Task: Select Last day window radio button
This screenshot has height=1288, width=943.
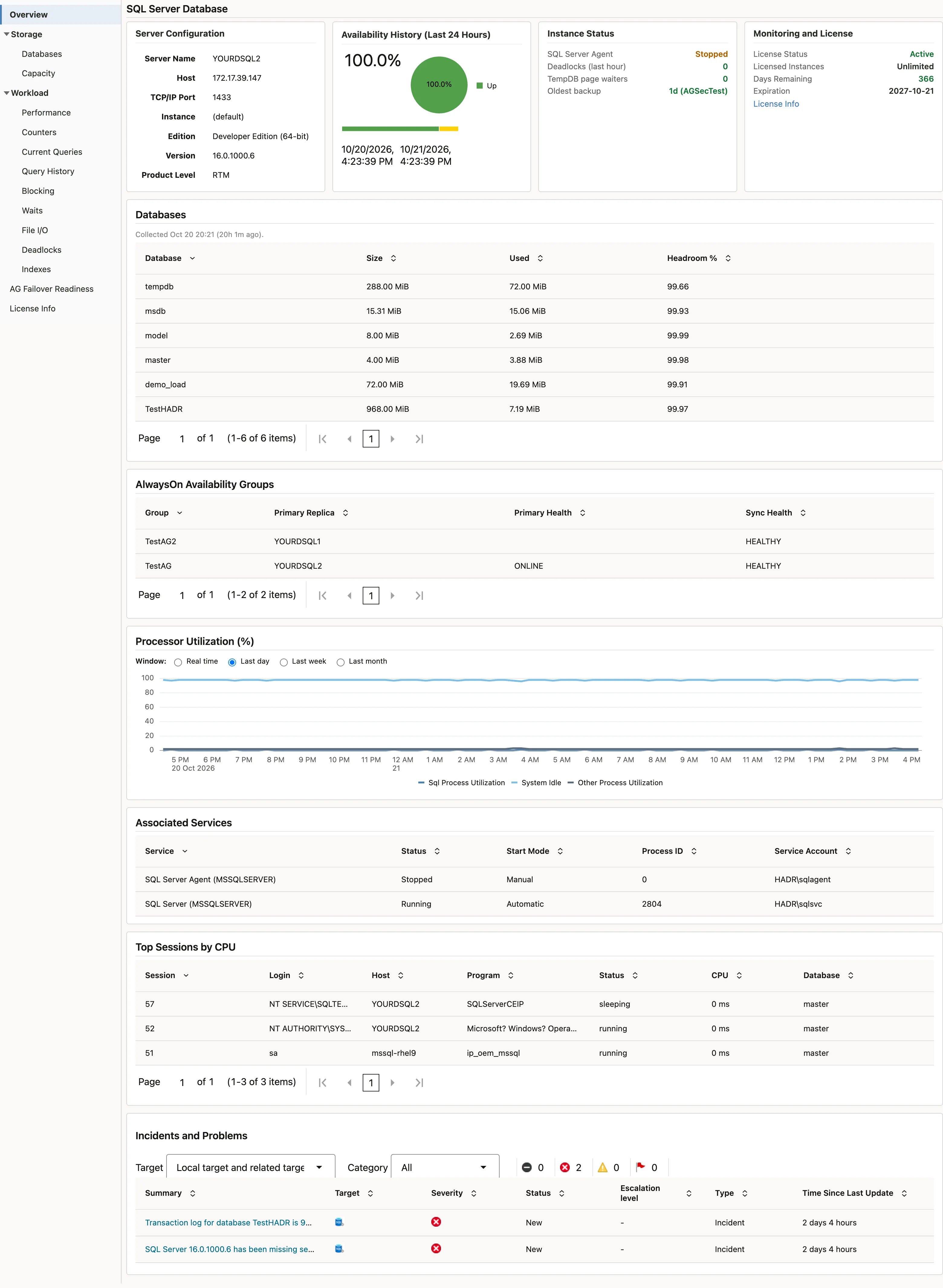Action: (x=232, y=662)
